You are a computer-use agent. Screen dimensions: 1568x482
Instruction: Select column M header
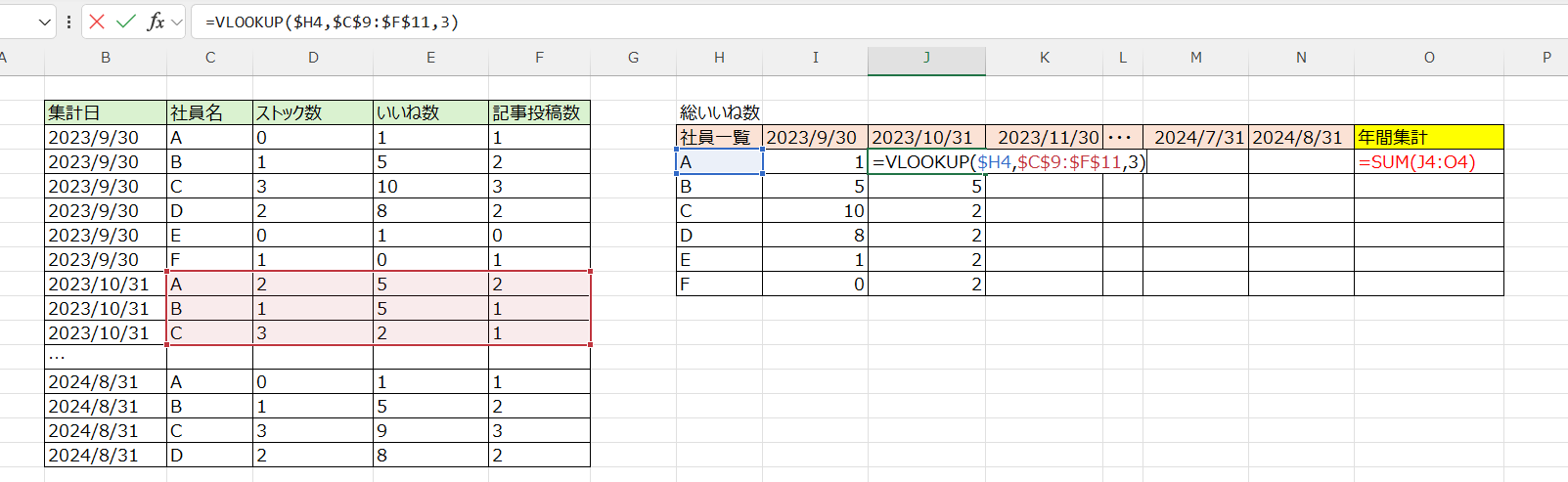[x=1195, y=58]
